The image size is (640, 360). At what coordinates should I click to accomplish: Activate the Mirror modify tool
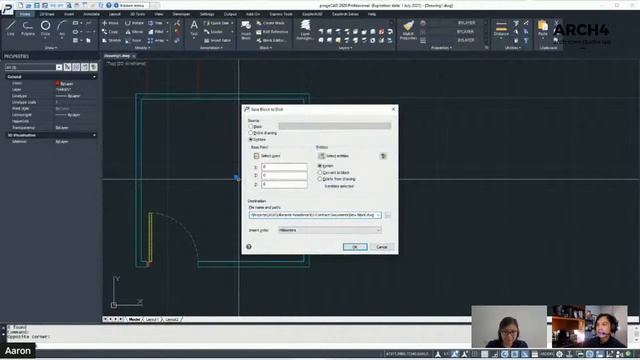[135, 31]
